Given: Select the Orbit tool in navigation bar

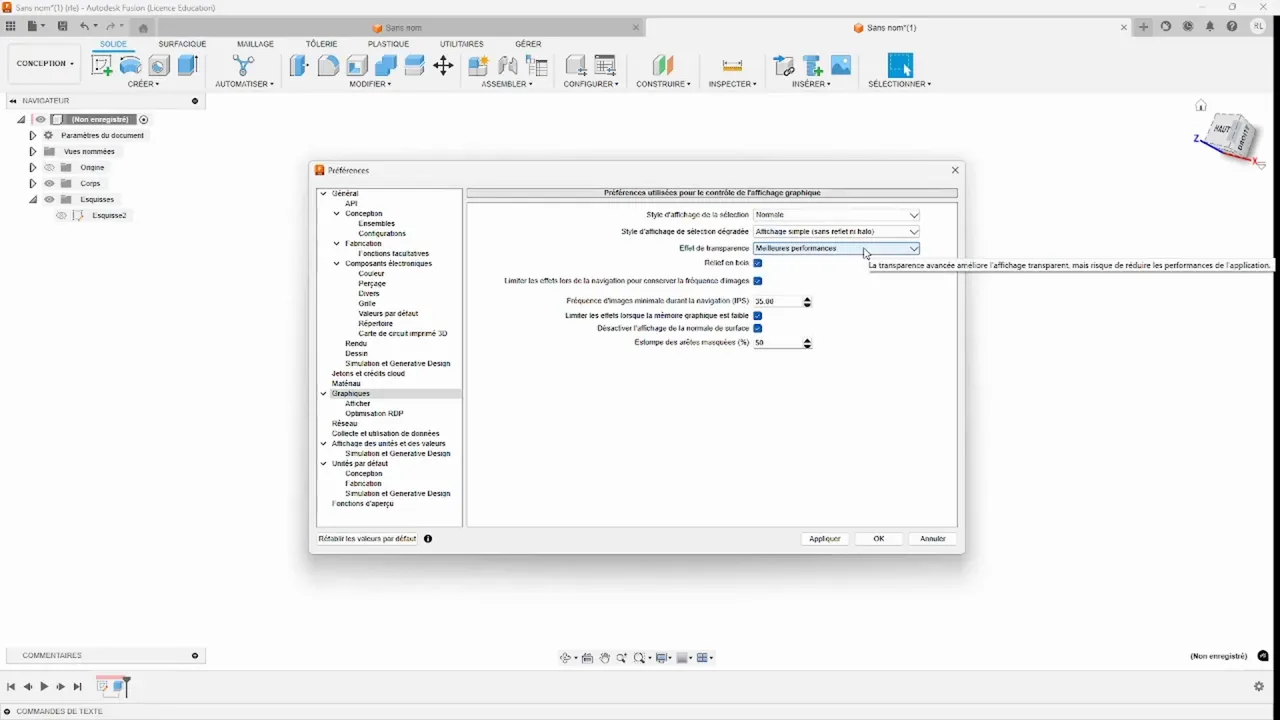Looking at the screenshot, I should [567, 657].
